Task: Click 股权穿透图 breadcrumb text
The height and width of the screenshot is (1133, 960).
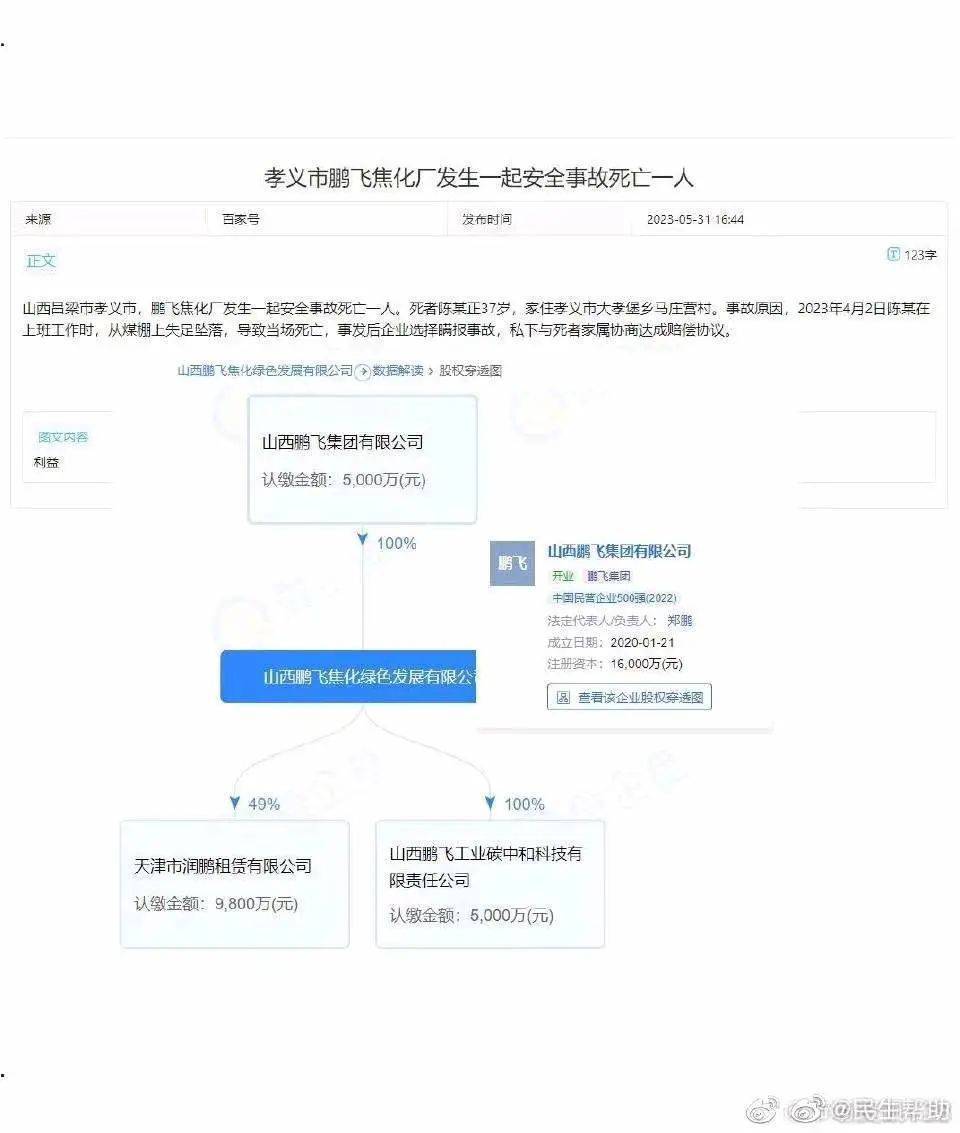Action: (470, 371)
